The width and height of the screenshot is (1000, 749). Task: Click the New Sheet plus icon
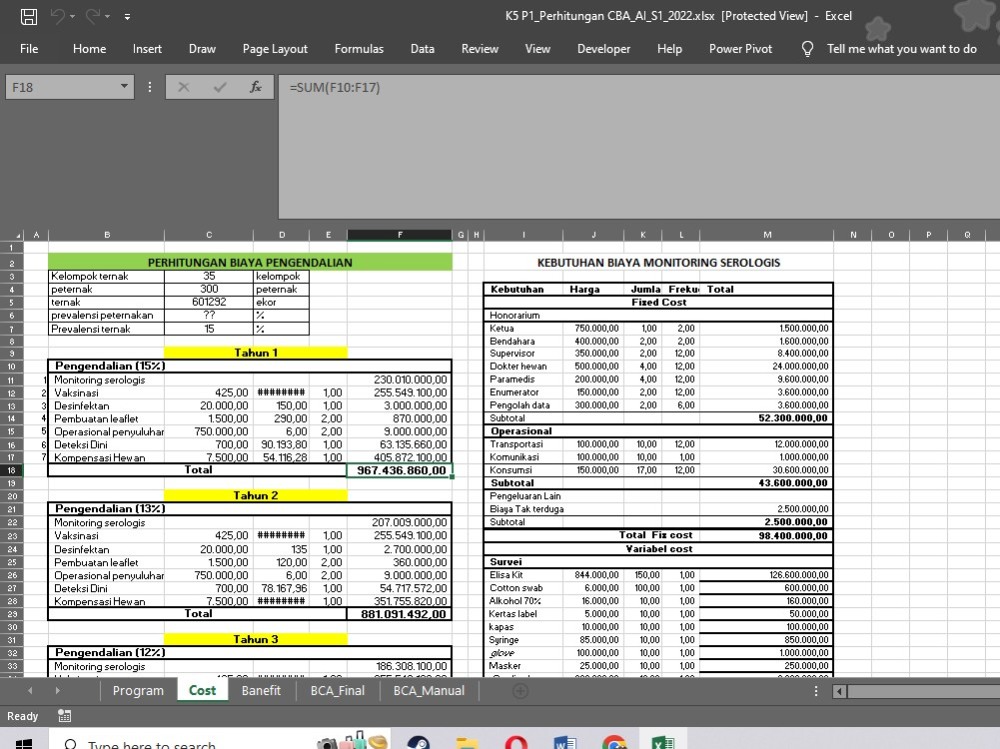(x=520, y=691)
